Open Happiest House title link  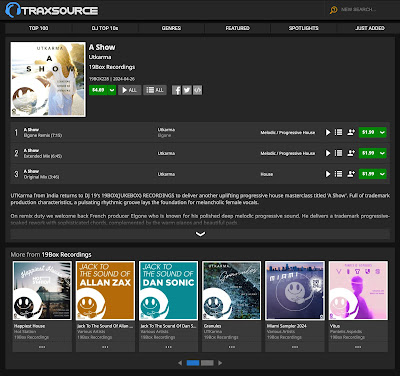[x=29, y=326]
